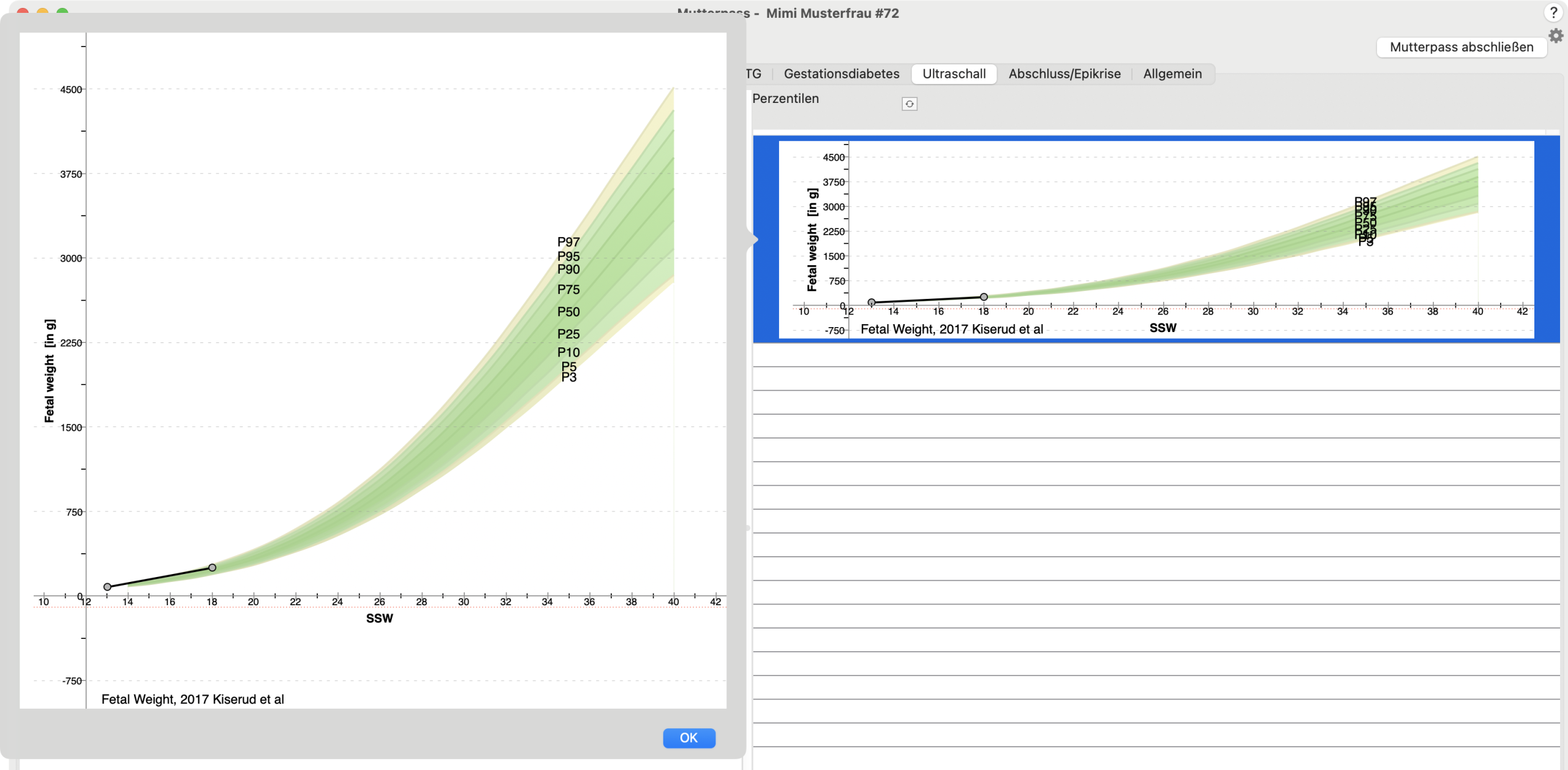Image resolution: width=1568 pixels, height=770 pixels.
Task: Click 'Fetal Weight, 2017 Kiserud et al' caption in large chart
Action: tap(192, 699)
